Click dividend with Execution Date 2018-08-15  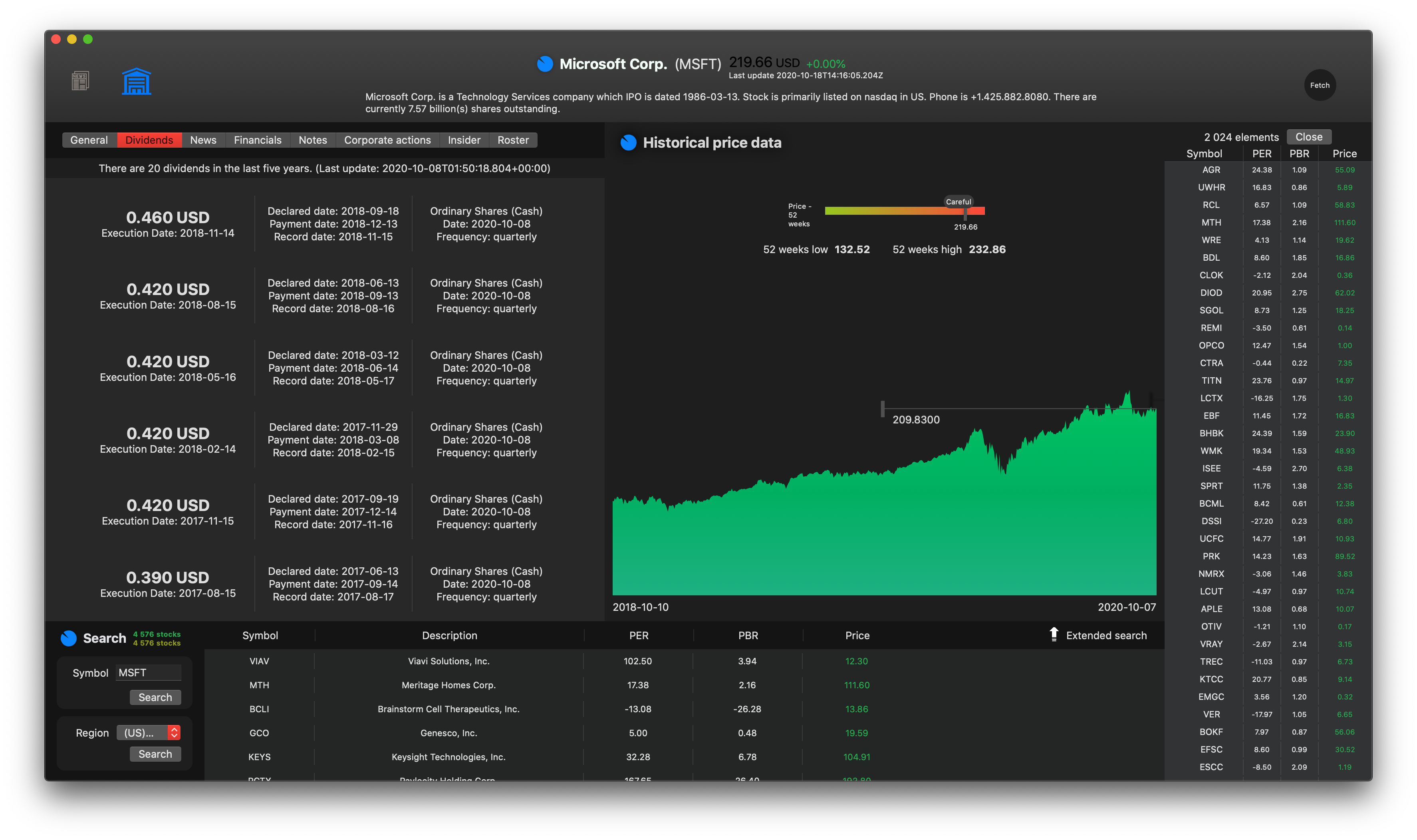[324, 296]
